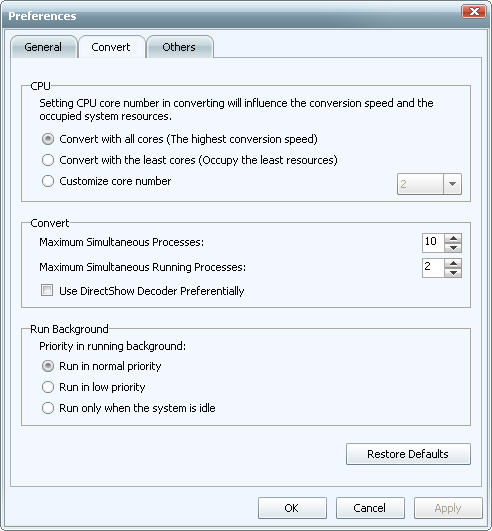
Task: Switch to the General tab
Action: click(x=44, y=47)
